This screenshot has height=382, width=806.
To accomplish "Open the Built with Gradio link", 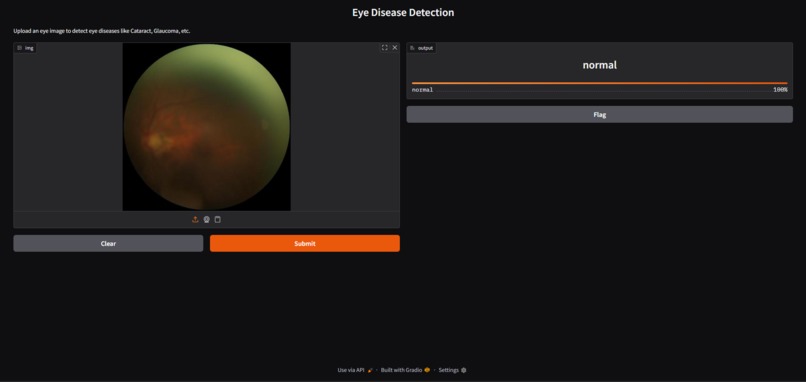I will tap(405, 370).
